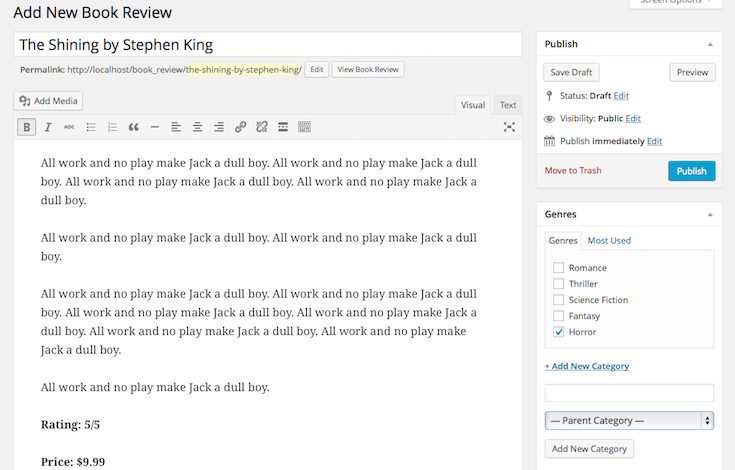This screenshot has height=470, width=735.
Task: Align text right
Action: (x=218, y=127)
